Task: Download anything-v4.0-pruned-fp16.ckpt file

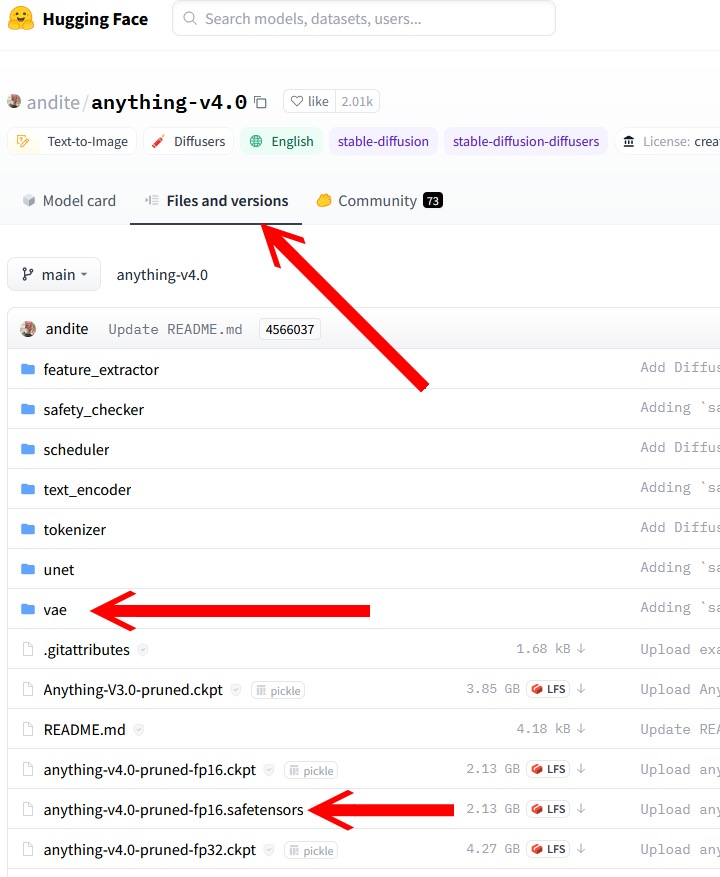Action: click(x=581, y=769)
